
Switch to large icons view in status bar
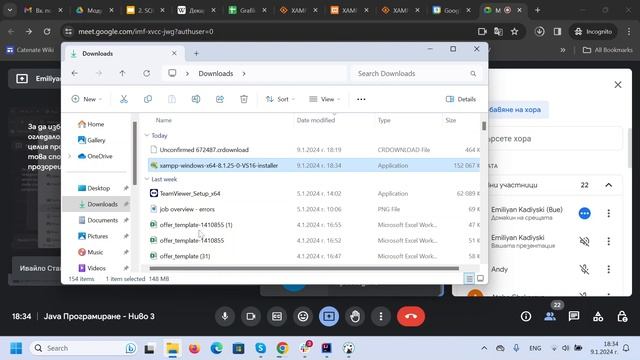point(480,278)
